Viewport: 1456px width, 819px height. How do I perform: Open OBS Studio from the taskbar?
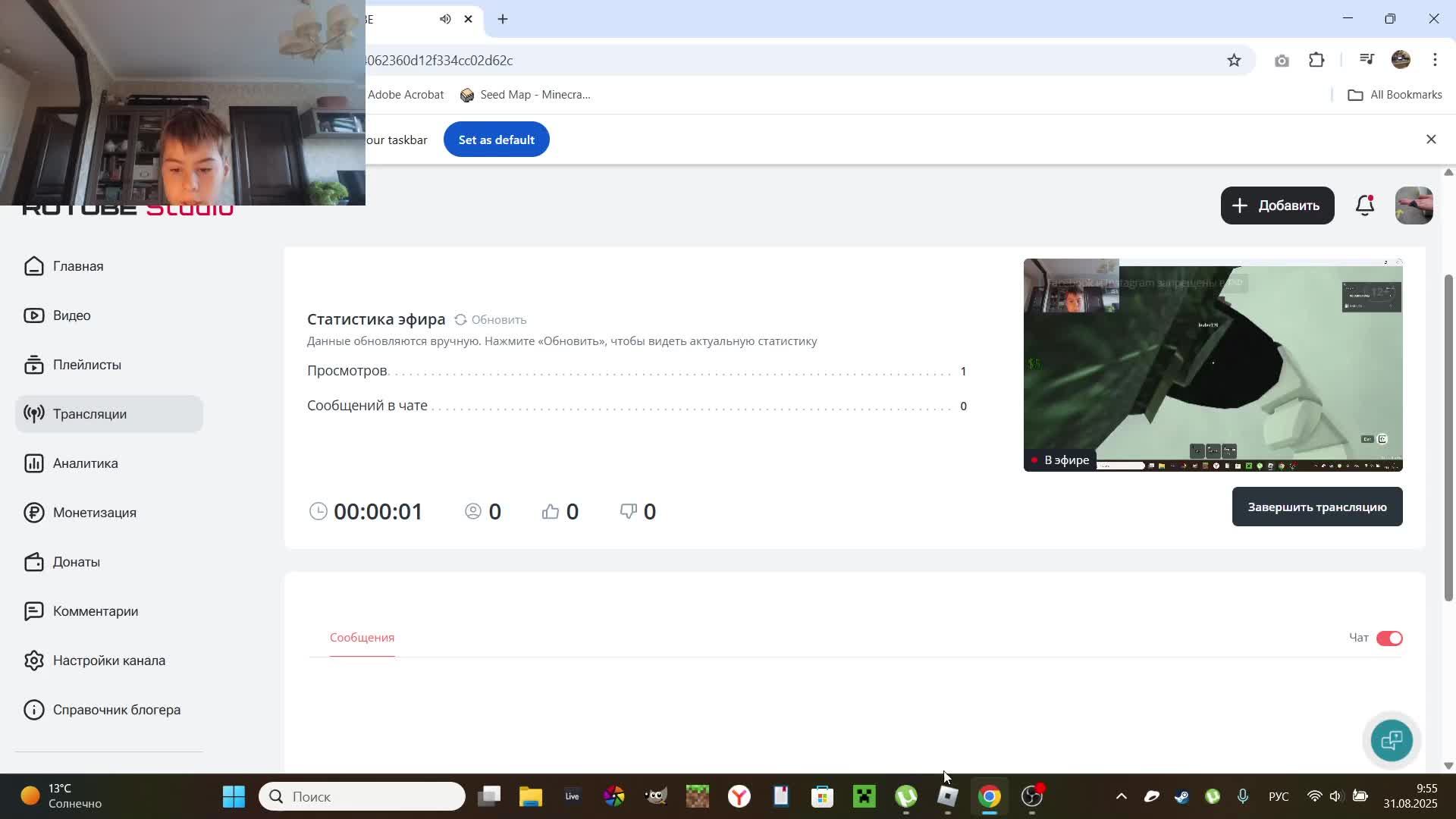coord(1031,796)
